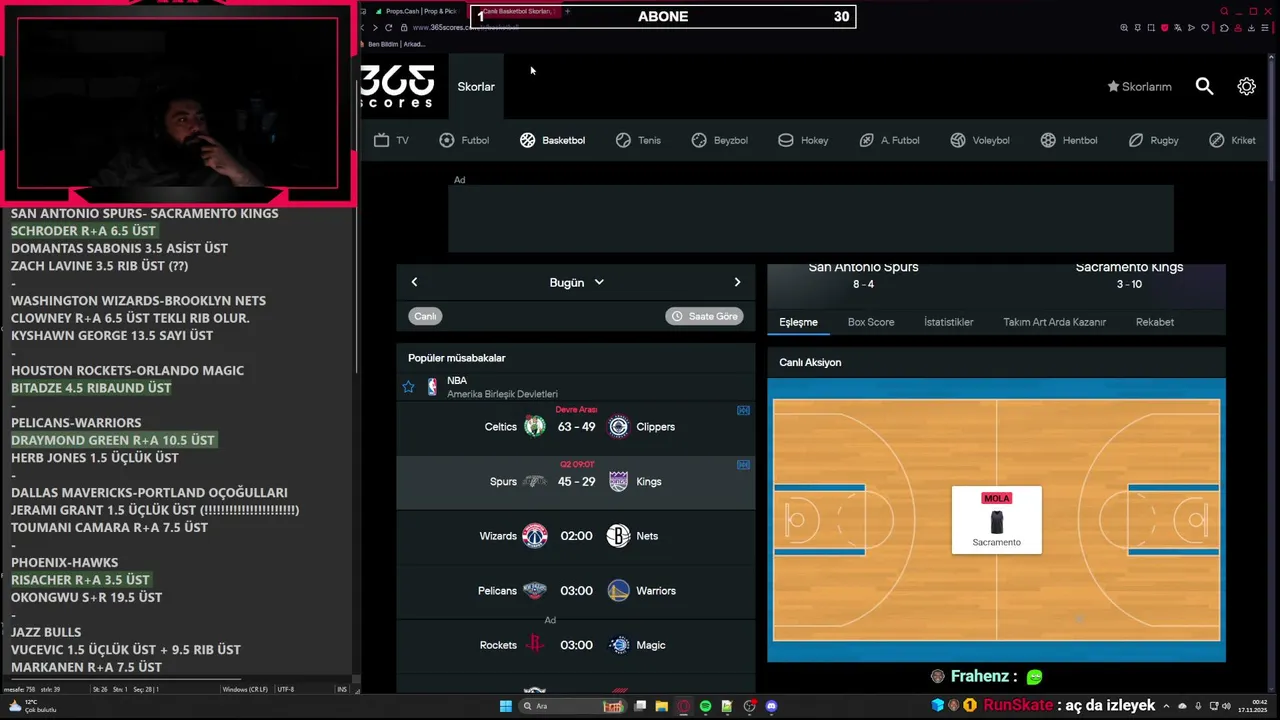Click the Celtics team logo
The width and height of the screenshot is (1280, 720).
point(535,427)
